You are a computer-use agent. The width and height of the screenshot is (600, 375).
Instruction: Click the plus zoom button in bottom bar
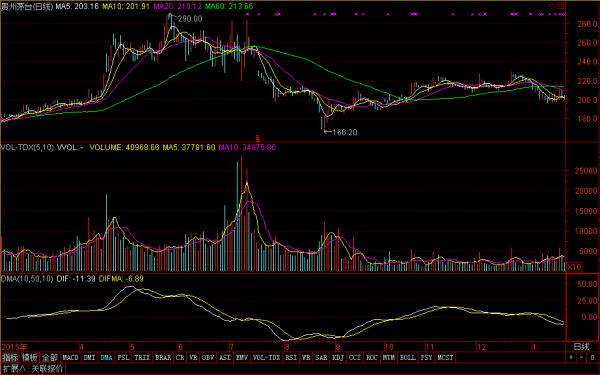click(571, 357)
